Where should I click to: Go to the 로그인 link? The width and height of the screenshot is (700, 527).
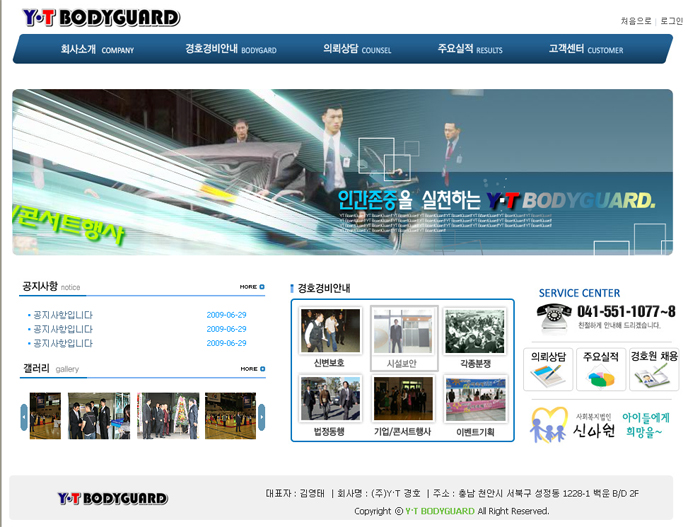(x=672, y=21)
